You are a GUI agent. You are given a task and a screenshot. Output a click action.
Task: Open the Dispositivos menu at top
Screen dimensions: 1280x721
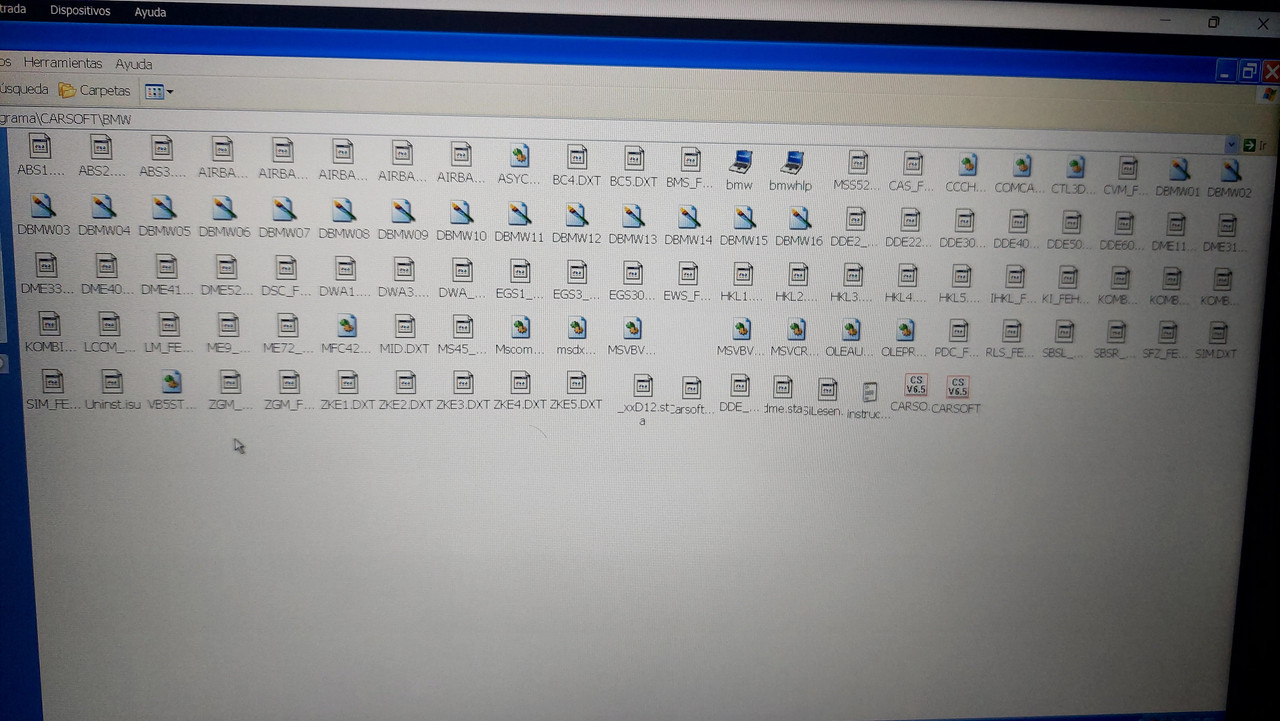(80, 11)
